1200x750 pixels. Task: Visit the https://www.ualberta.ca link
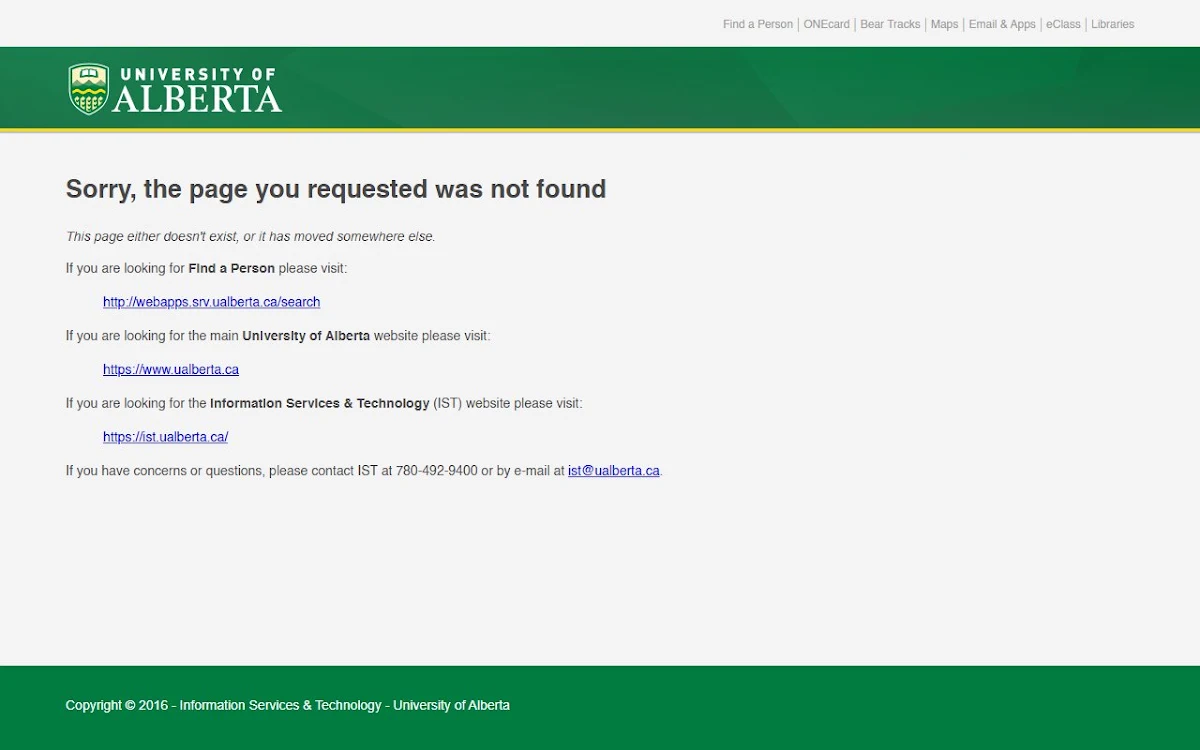171,369
